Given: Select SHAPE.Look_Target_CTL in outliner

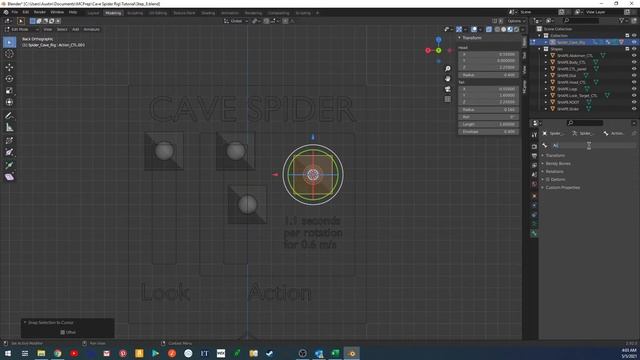Looking at the screenshot, I should (x=577, y=96).
